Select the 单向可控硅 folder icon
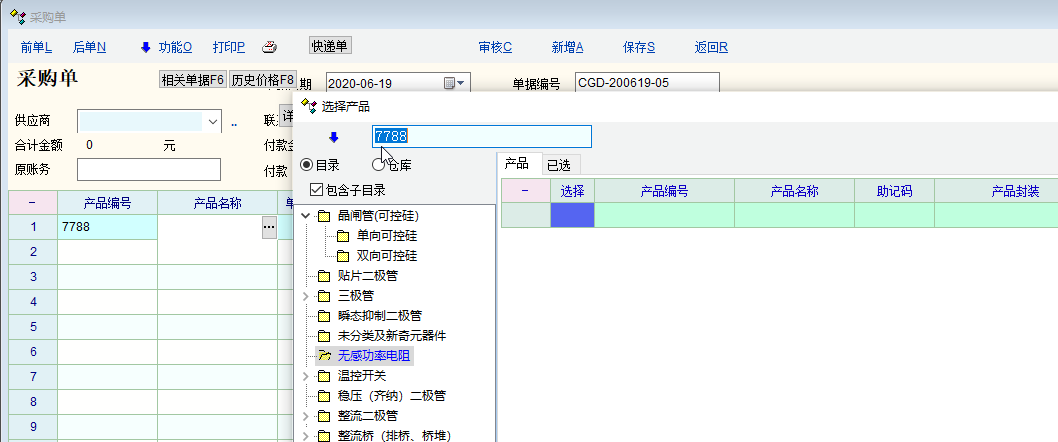The image size is (1058, 442). 342,236
